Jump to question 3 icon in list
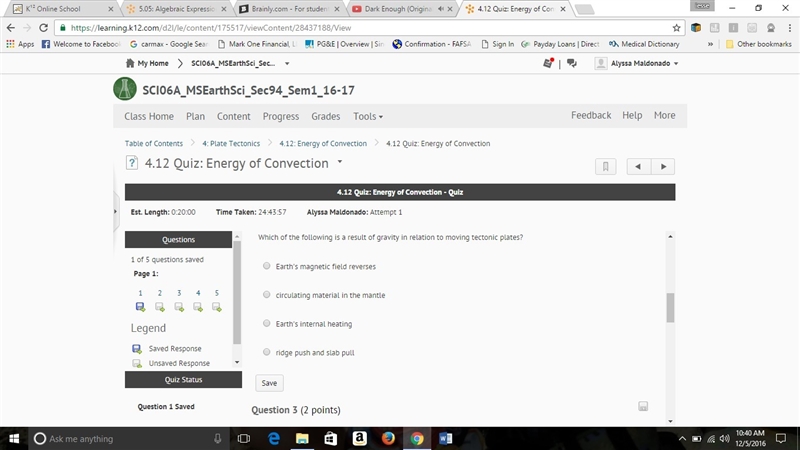800x450 pixels. click(x=179, y=307)
